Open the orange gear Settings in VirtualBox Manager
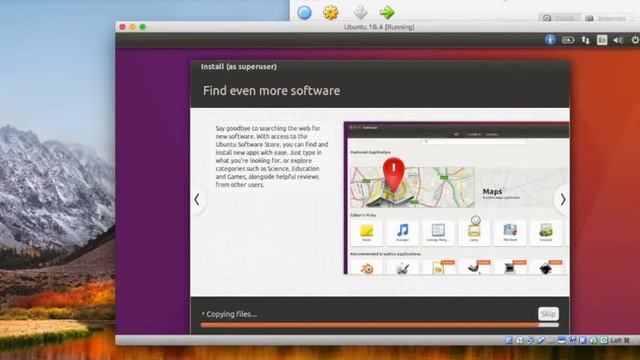Viewport: 640px width, 360px height. coord(331,12)
